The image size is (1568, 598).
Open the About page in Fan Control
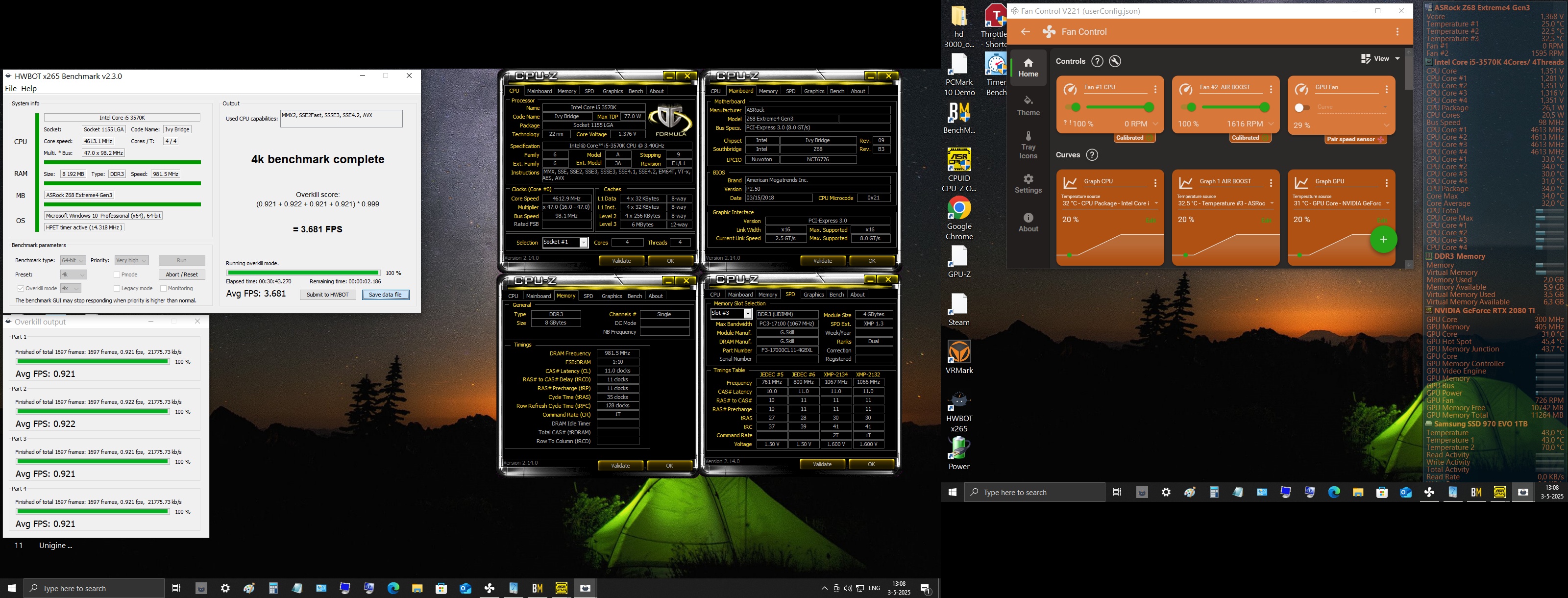(x=1029, y=222)
